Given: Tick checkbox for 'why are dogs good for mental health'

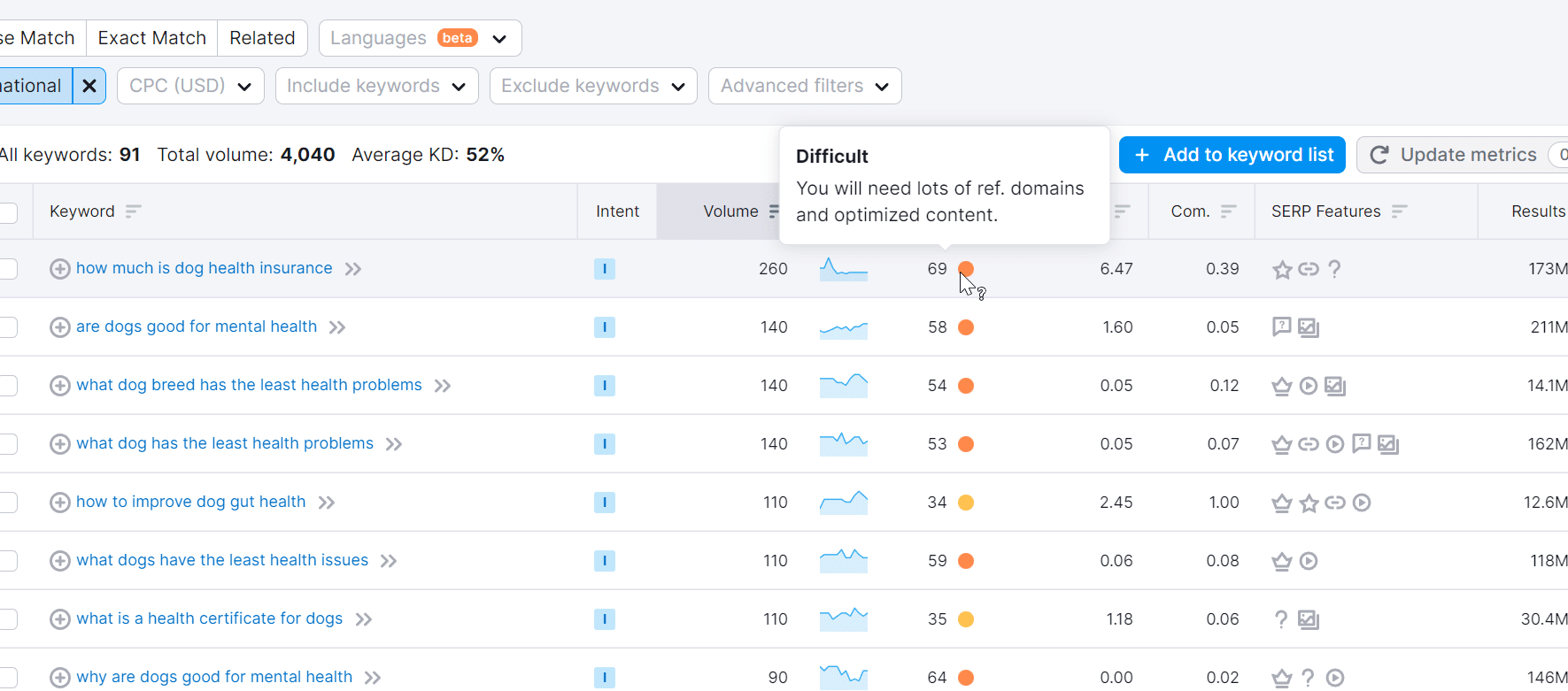Looking at the screenshot, I should (8, 678).
